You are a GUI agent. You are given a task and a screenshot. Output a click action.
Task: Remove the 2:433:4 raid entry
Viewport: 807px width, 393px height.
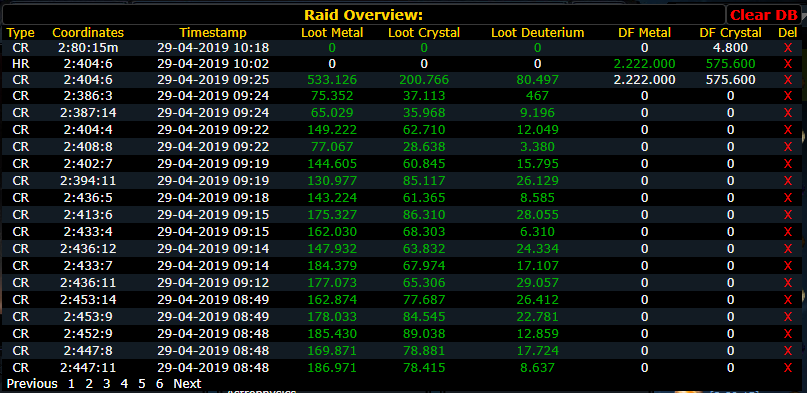pos(787,231)
